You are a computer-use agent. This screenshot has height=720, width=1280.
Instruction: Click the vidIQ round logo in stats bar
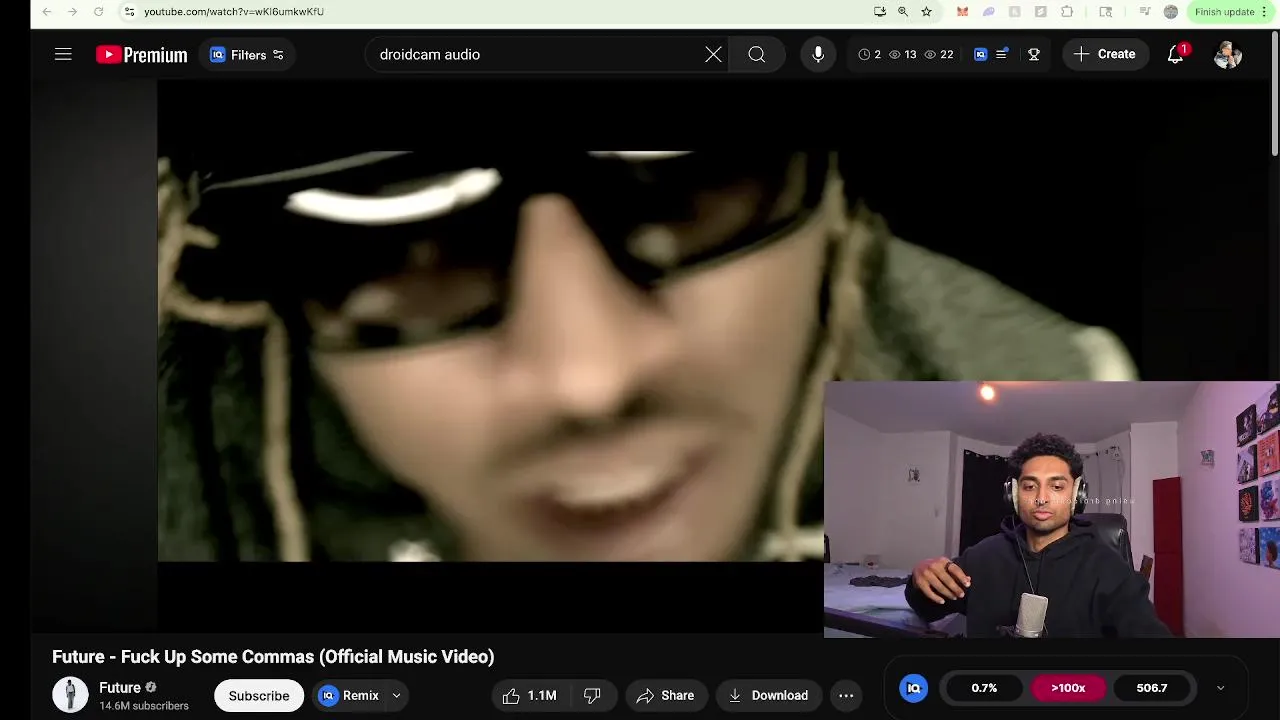point(913,688)
